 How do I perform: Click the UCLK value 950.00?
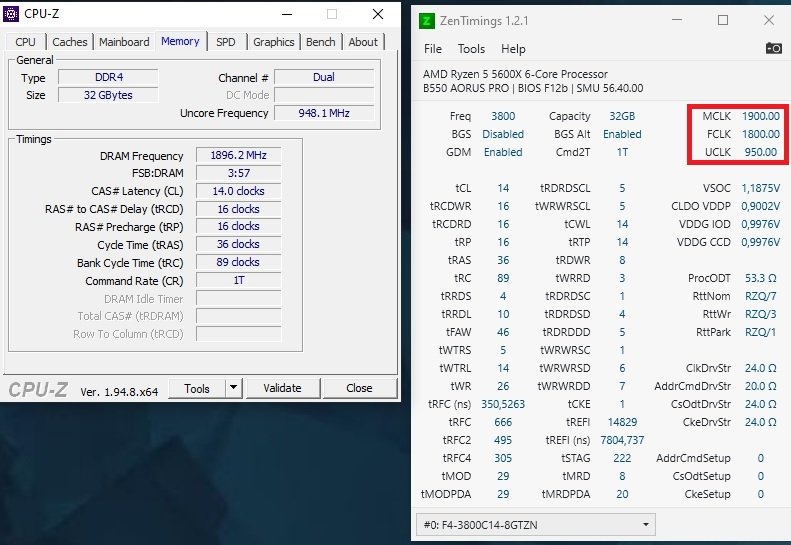(x=760, y=152)
